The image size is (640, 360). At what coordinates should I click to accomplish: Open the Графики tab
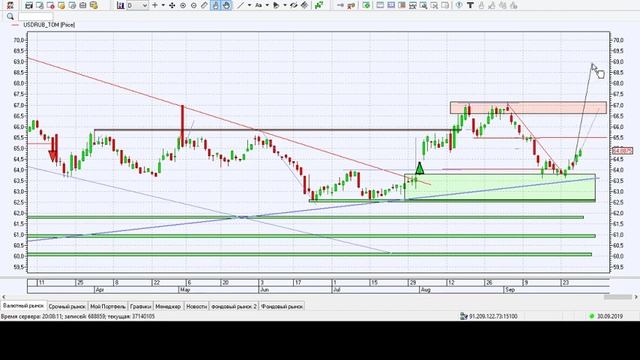tap(141, 306)
